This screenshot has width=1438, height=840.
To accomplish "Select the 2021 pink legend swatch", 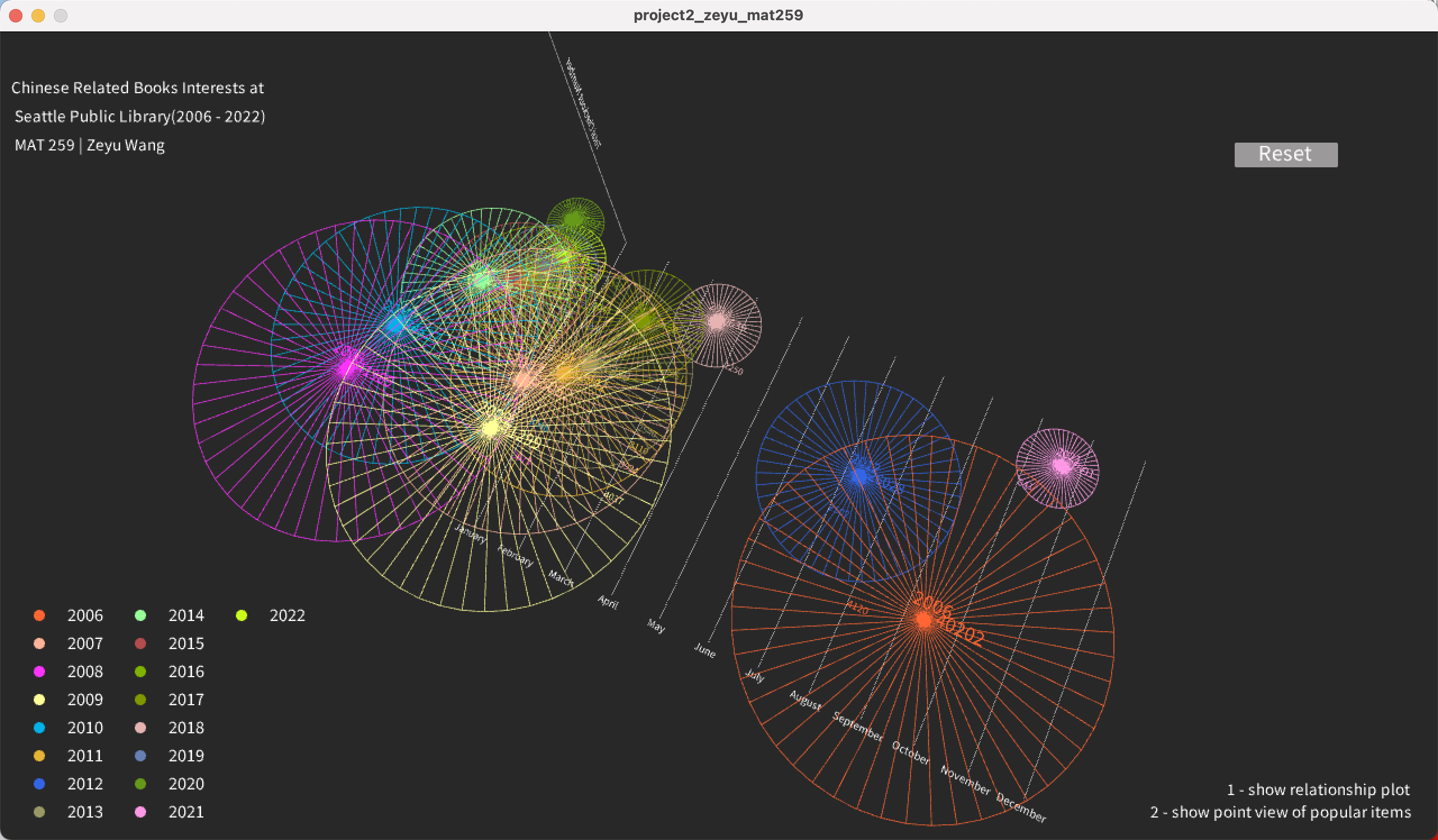I will click(140, 811).
